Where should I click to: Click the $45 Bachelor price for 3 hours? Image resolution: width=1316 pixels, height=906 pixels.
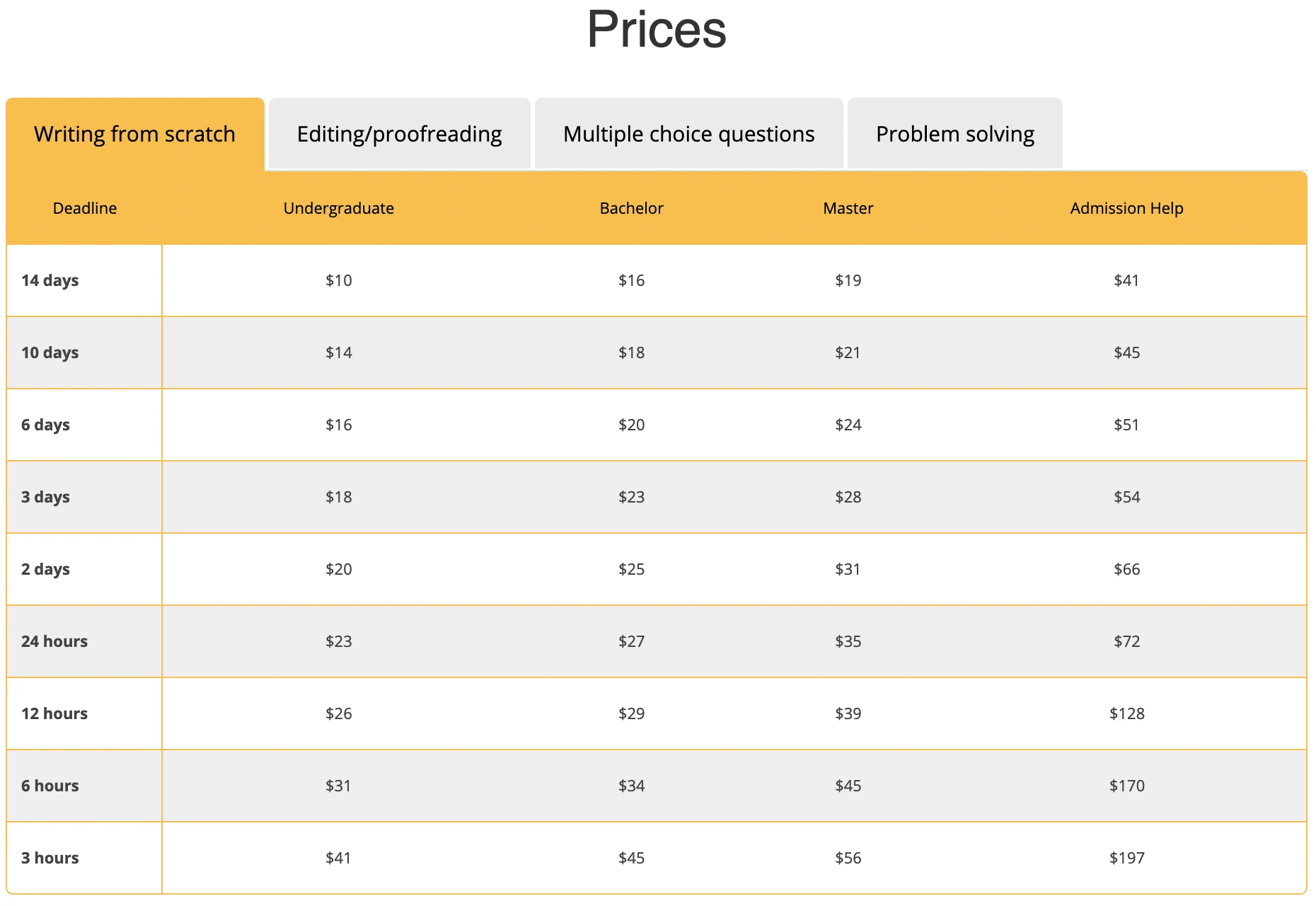[x=631, y=857]
